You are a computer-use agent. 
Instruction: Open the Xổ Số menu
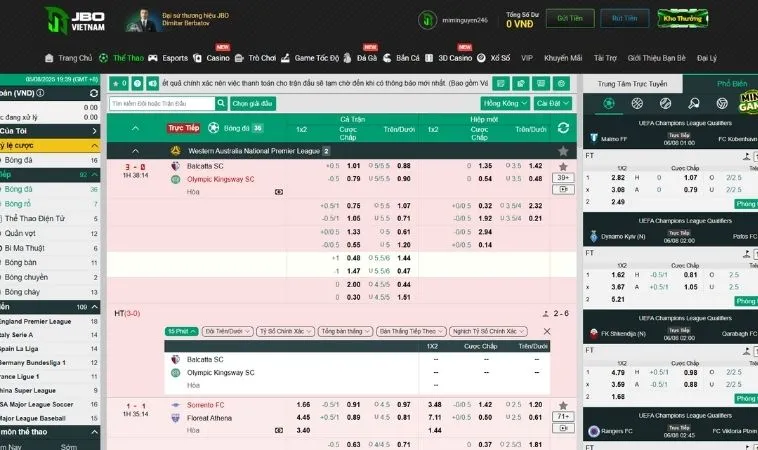[494, 58]
